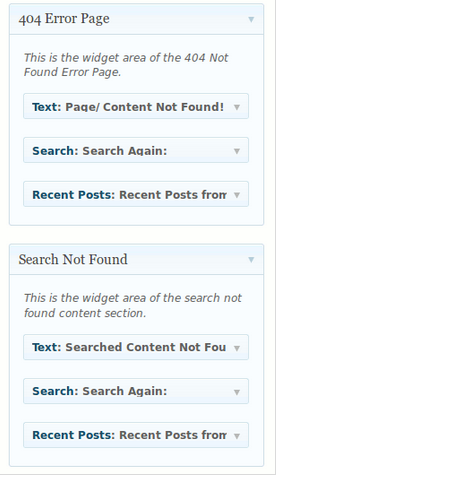Select Search: Search Again title under 404 Error Page
The image size is (470, 481).
pos(100,151)
